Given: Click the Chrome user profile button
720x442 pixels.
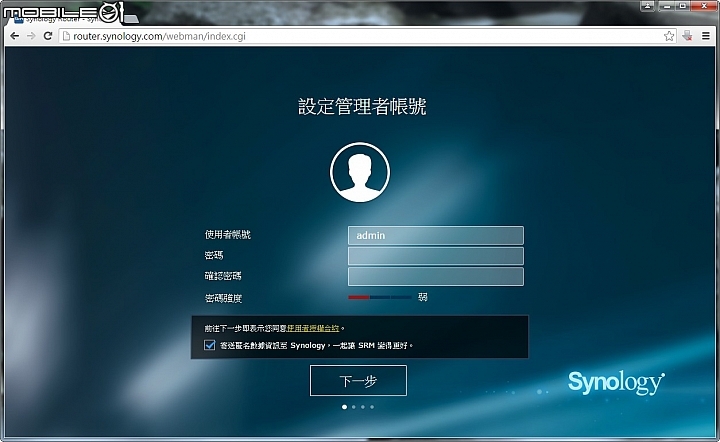Looking at the screenshot, I should tap(647, 6).
